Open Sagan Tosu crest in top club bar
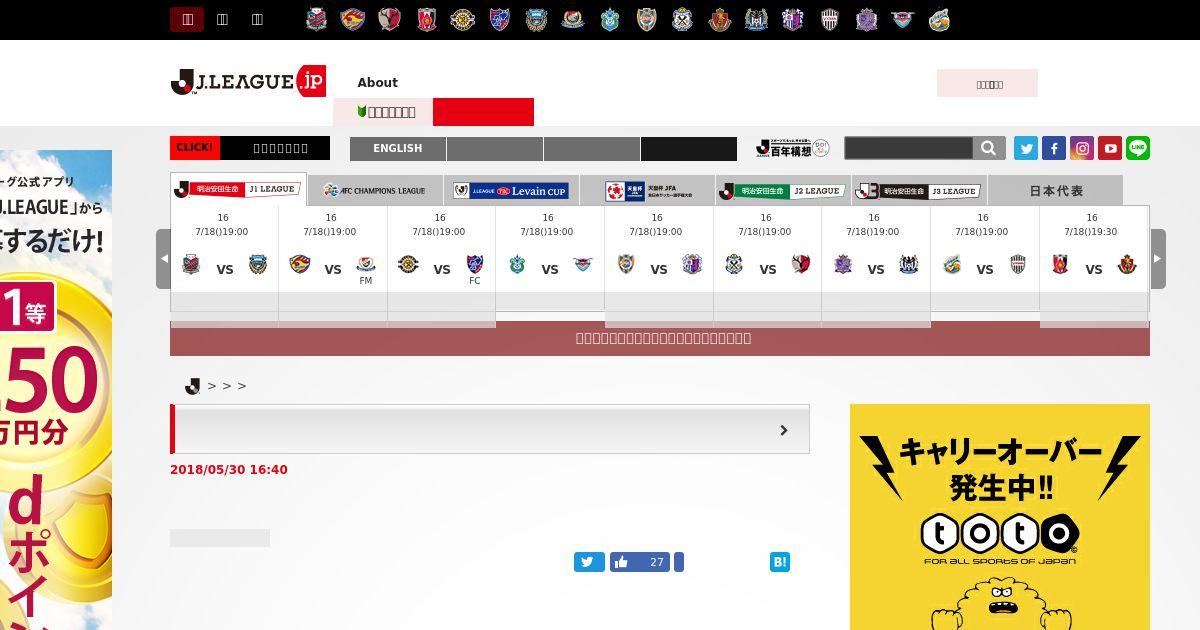Screen dimensions: 1200x630 coord(903,19)
